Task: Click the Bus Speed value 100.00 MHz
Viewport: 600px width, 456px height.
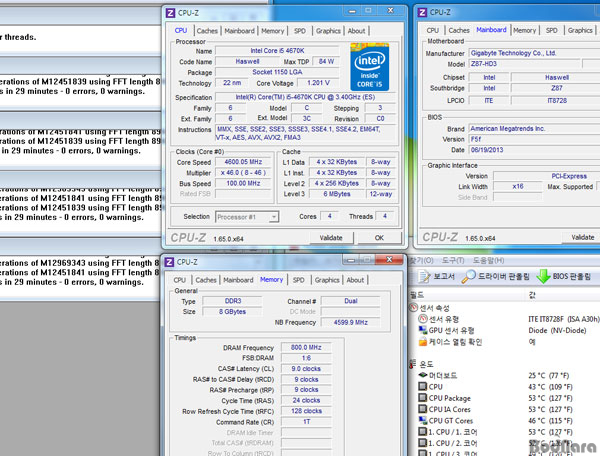Action: (x=243, y=184)
